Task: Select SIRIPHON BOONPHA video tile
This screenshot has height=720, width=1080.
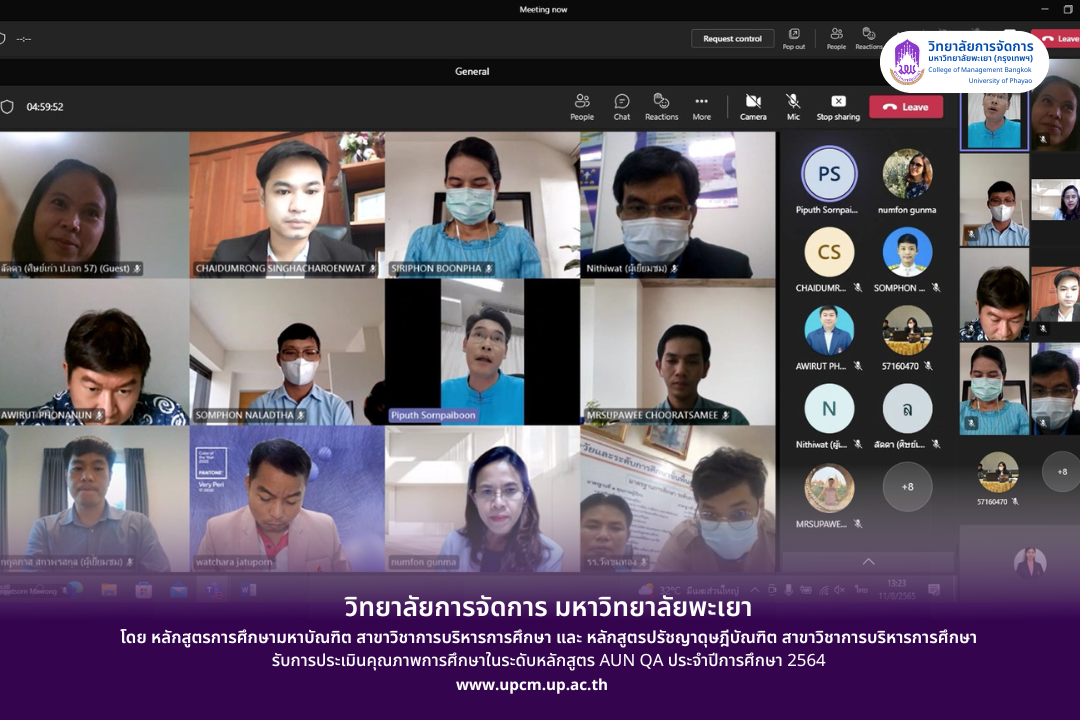Action: pyautogui.click(x=482, y=205)
